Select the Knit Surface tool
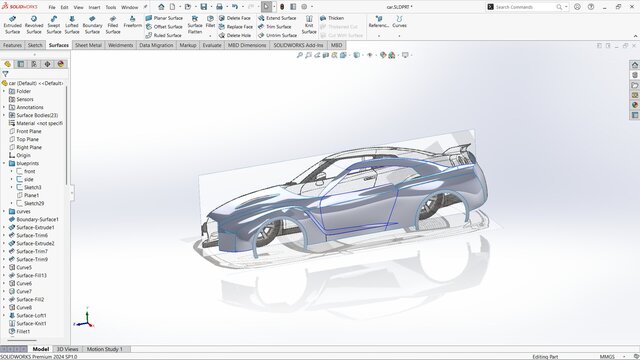This screenshot has height=360, width=640. [x=309, y=25]
